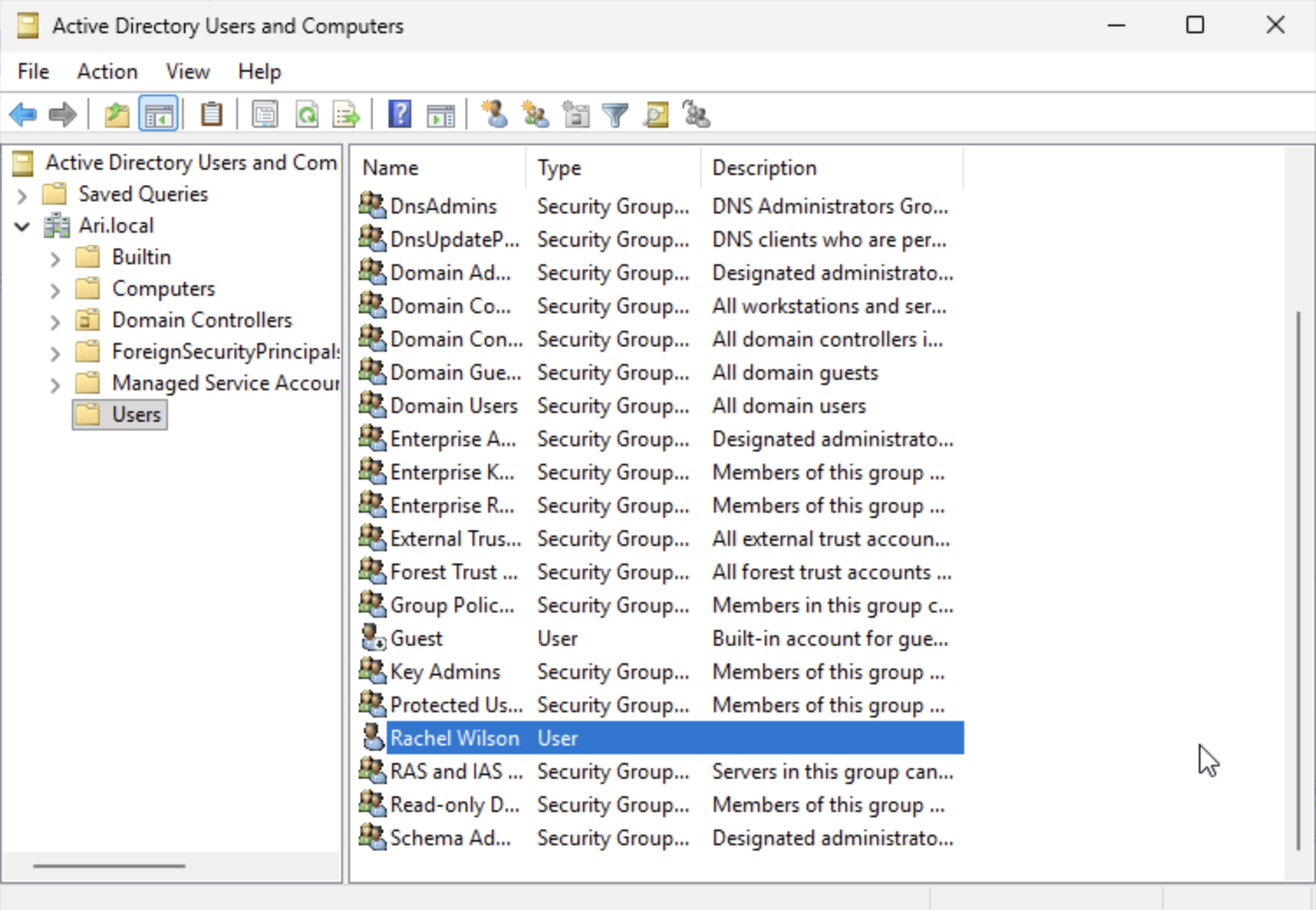Screen dimensions: 1316x910
Task: Sort list by Name column header
Action: [x=438, y=167]
